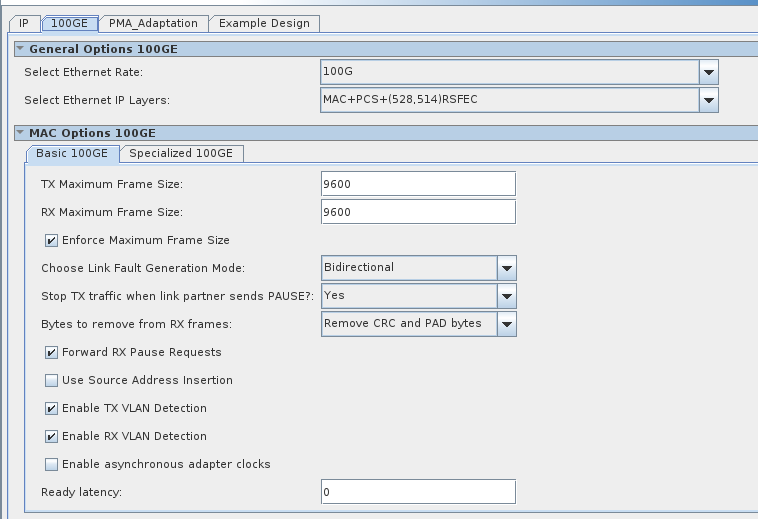Open the Link Fault Generation Mode dropdown
758x519 pixels.
click(507, 268)
